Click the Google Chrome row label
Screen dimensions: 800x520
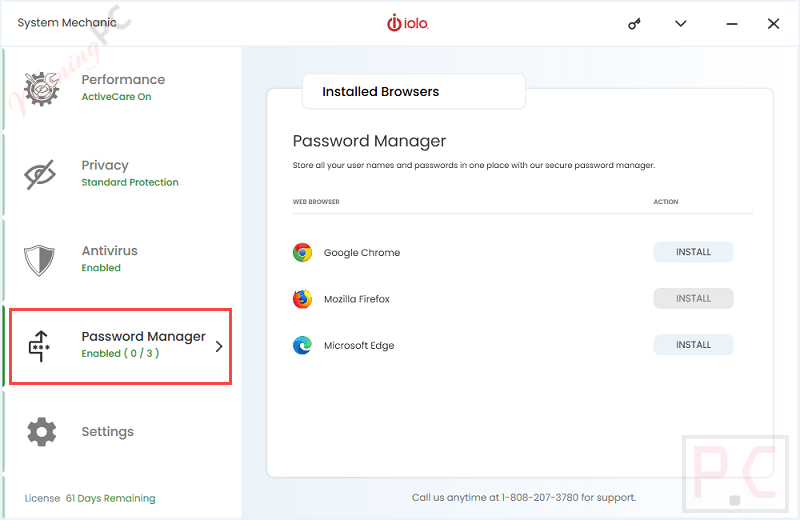(362, 253)
